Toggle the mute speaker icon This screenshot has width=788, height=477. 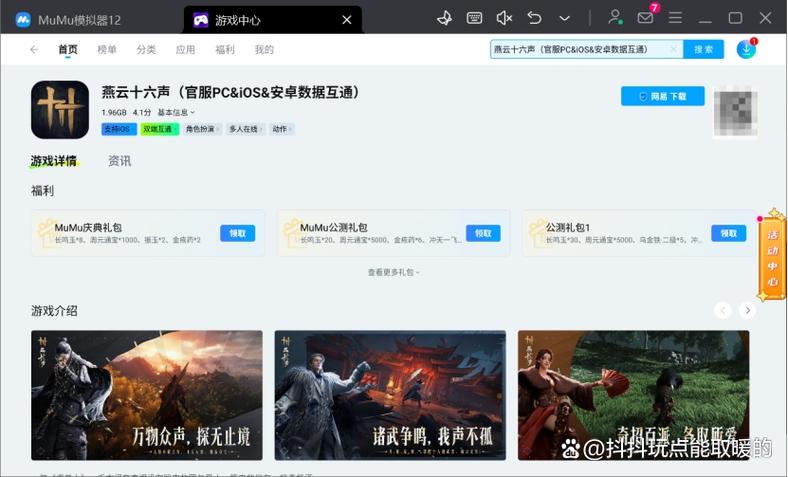504,19
